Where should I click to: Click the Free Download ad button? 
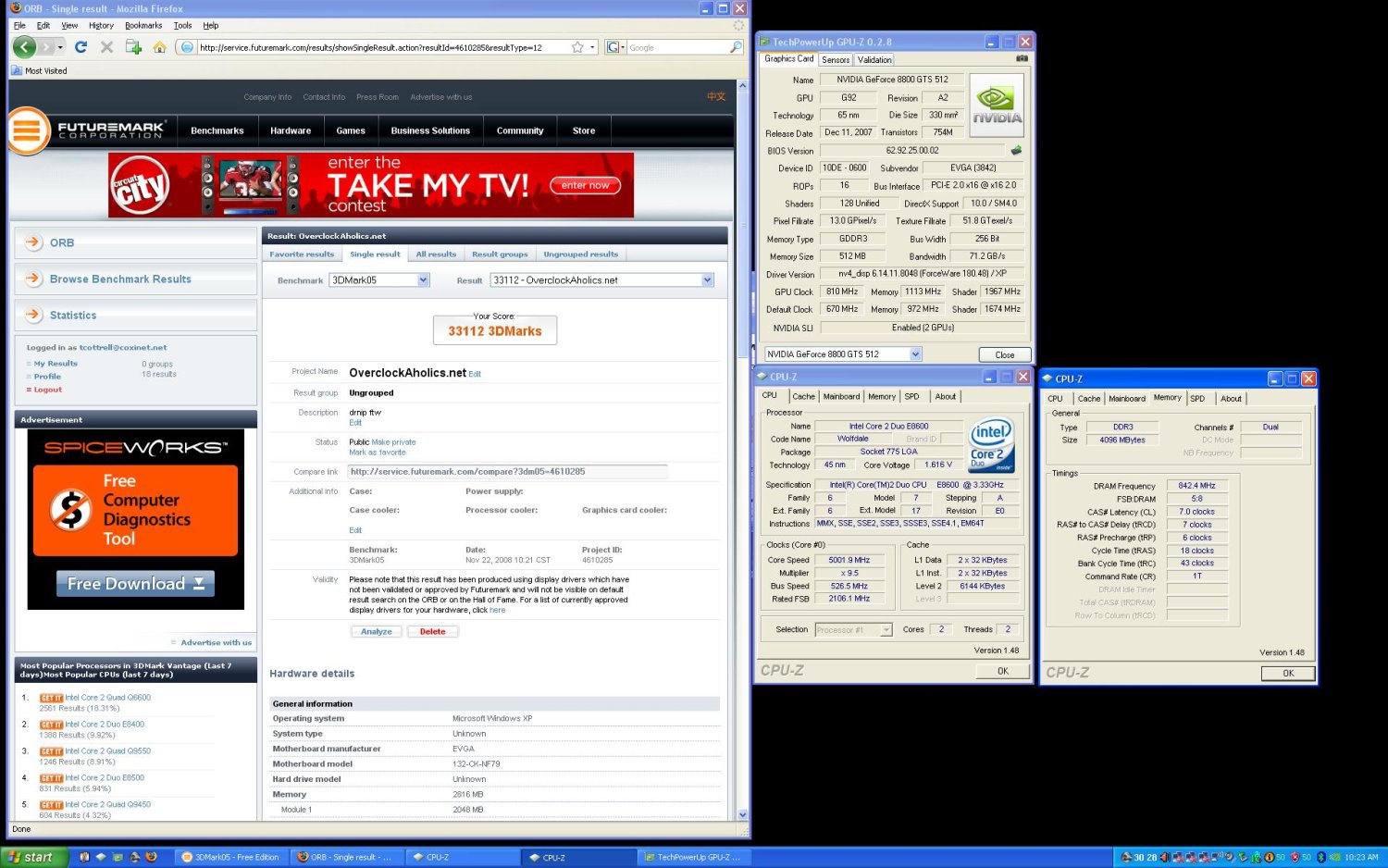coord(135,584)
